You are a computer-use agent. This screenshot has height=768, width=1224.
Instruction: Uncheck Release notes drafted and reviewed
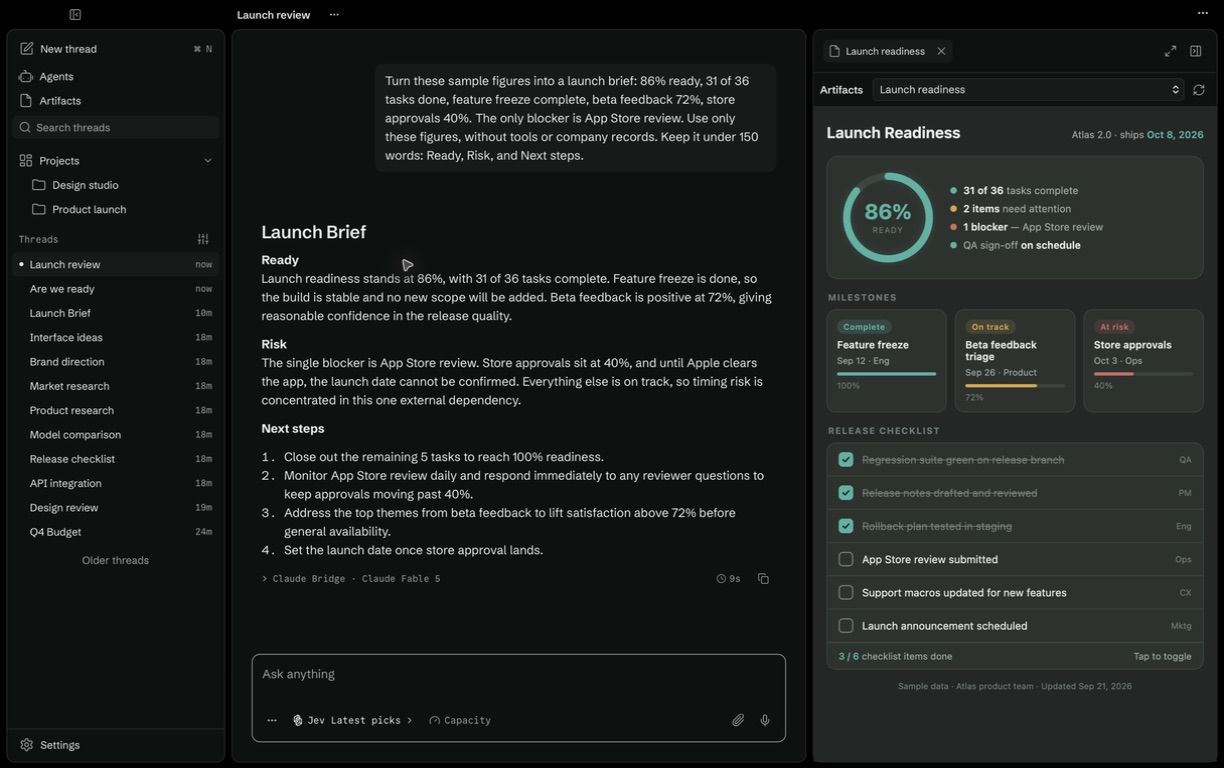[x=846, y=493]
